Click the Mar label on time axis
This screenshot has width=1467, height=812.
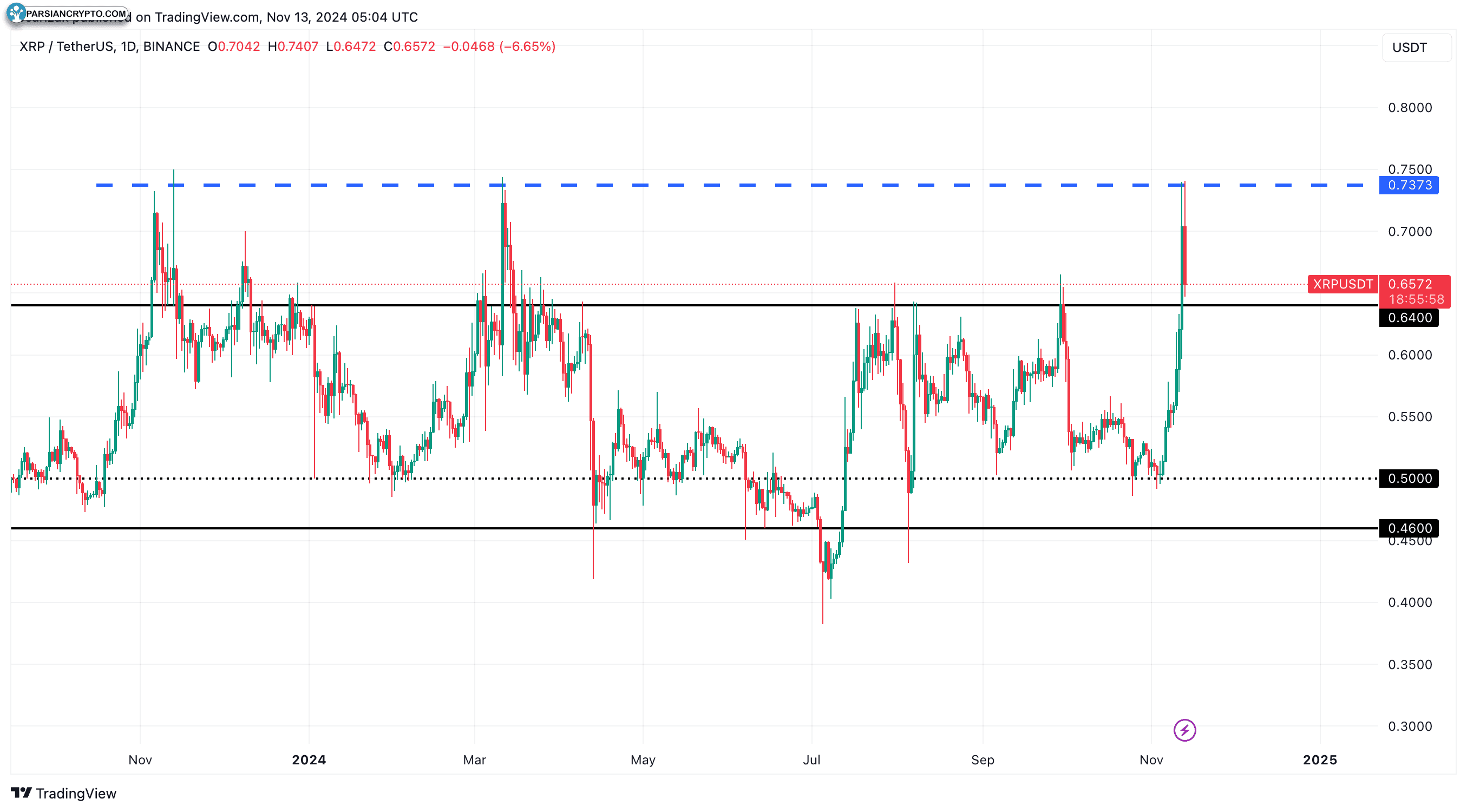tap(474, 760)
